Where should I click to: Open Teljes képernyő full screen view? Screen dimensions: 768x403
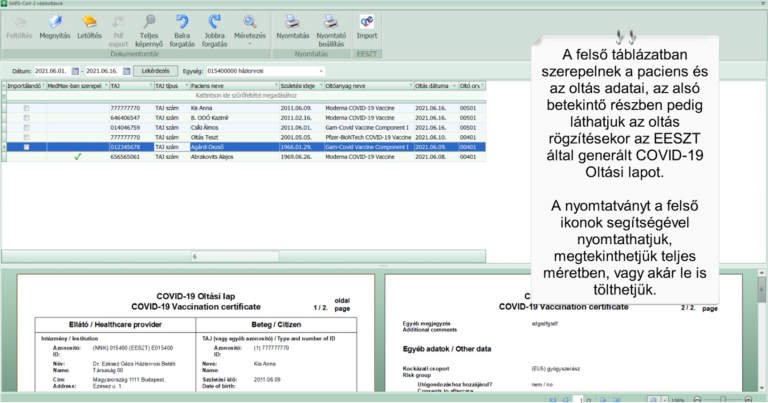point(150,27)
